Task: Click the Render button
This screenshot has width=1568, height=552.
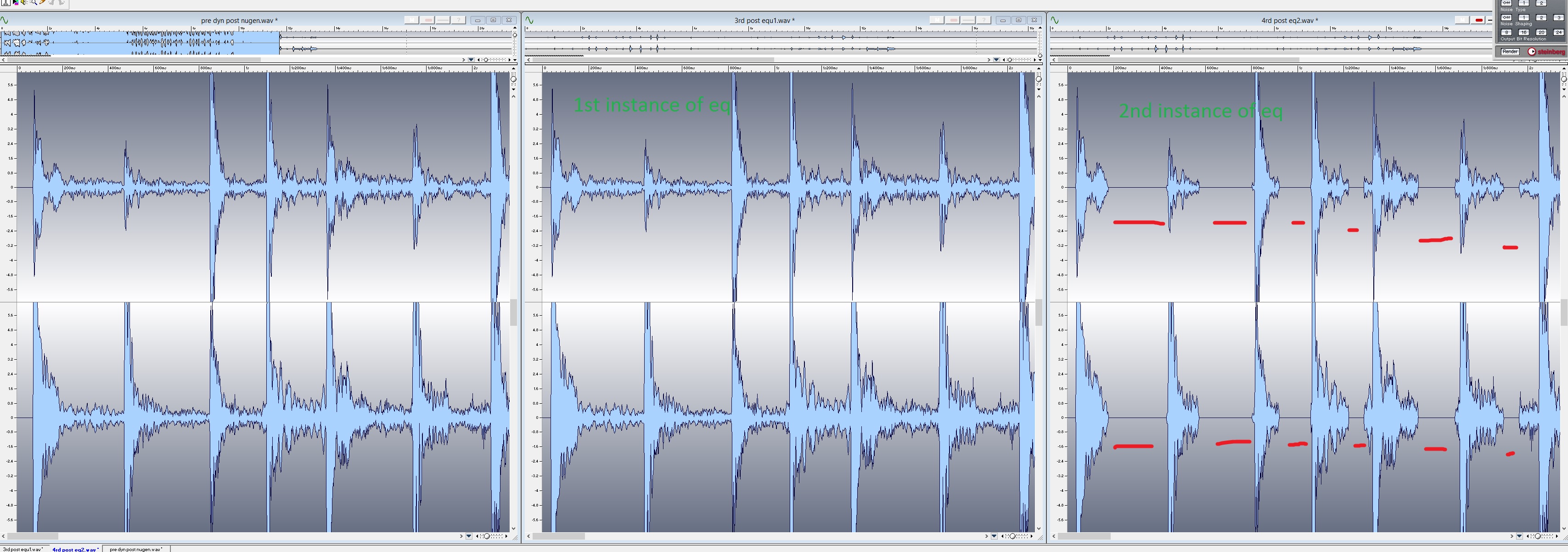Action: tap(1510, 52)
